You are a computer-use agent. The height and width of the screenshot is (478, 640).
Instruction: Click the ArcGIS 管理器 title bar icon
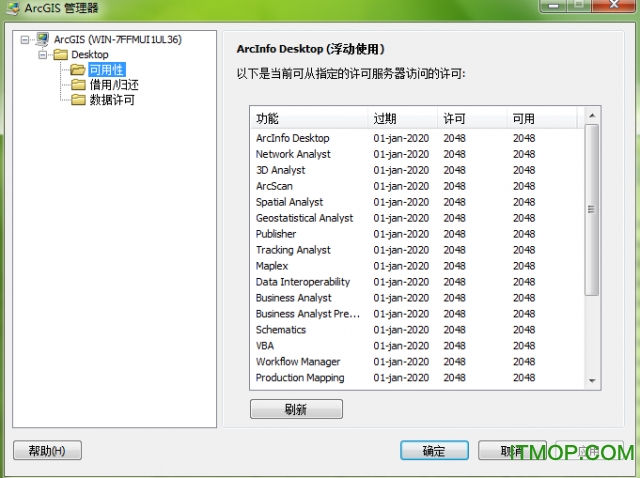click(13, 8)
